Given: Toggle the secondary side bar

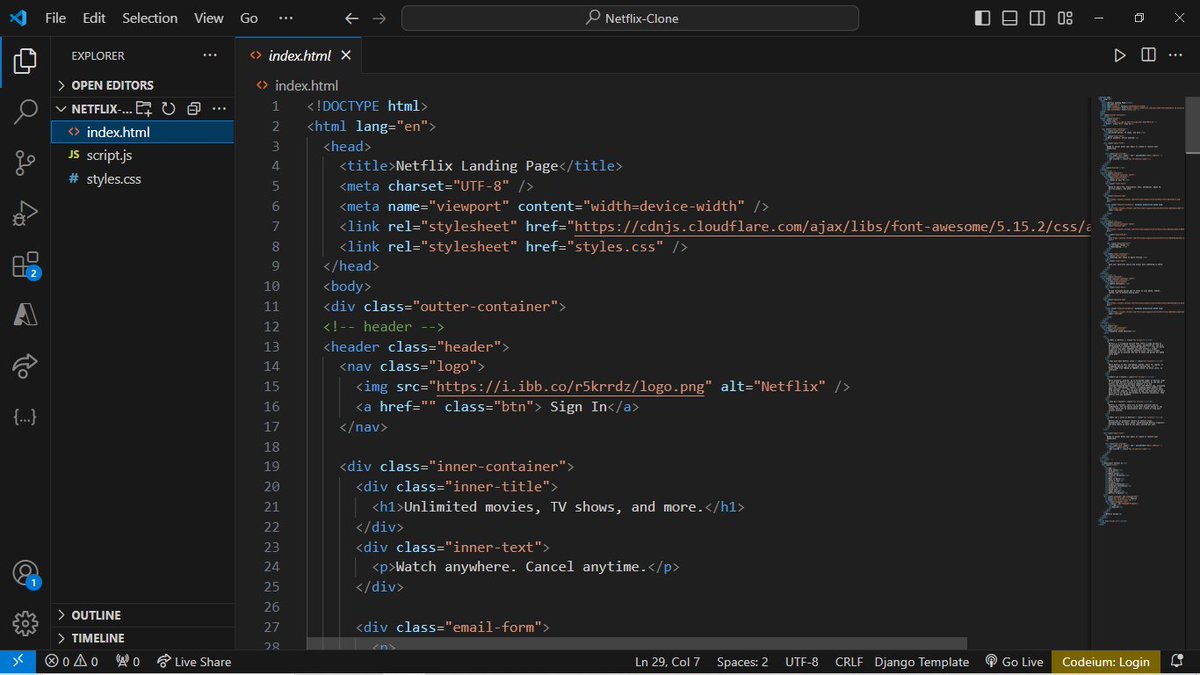Looking at the screenshot, I should point(1038,18).
